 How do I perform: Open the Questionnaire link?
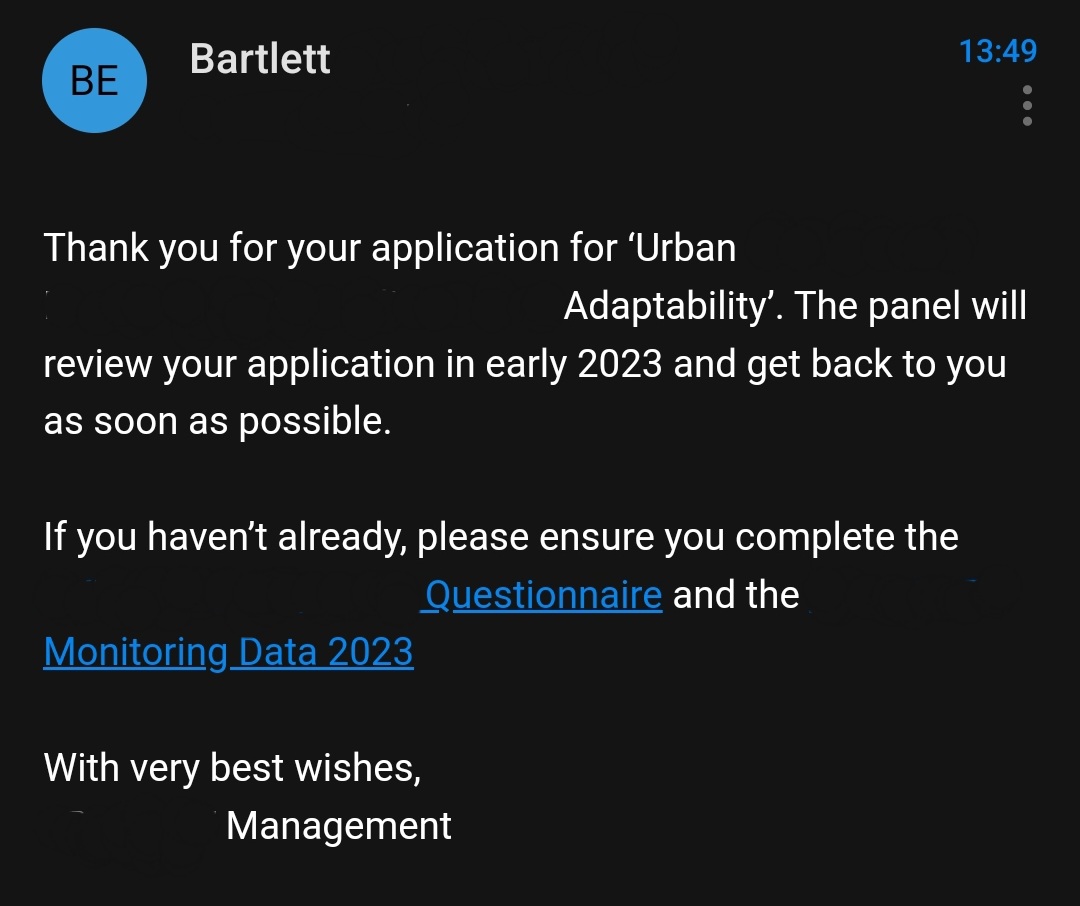pos(543,595)
